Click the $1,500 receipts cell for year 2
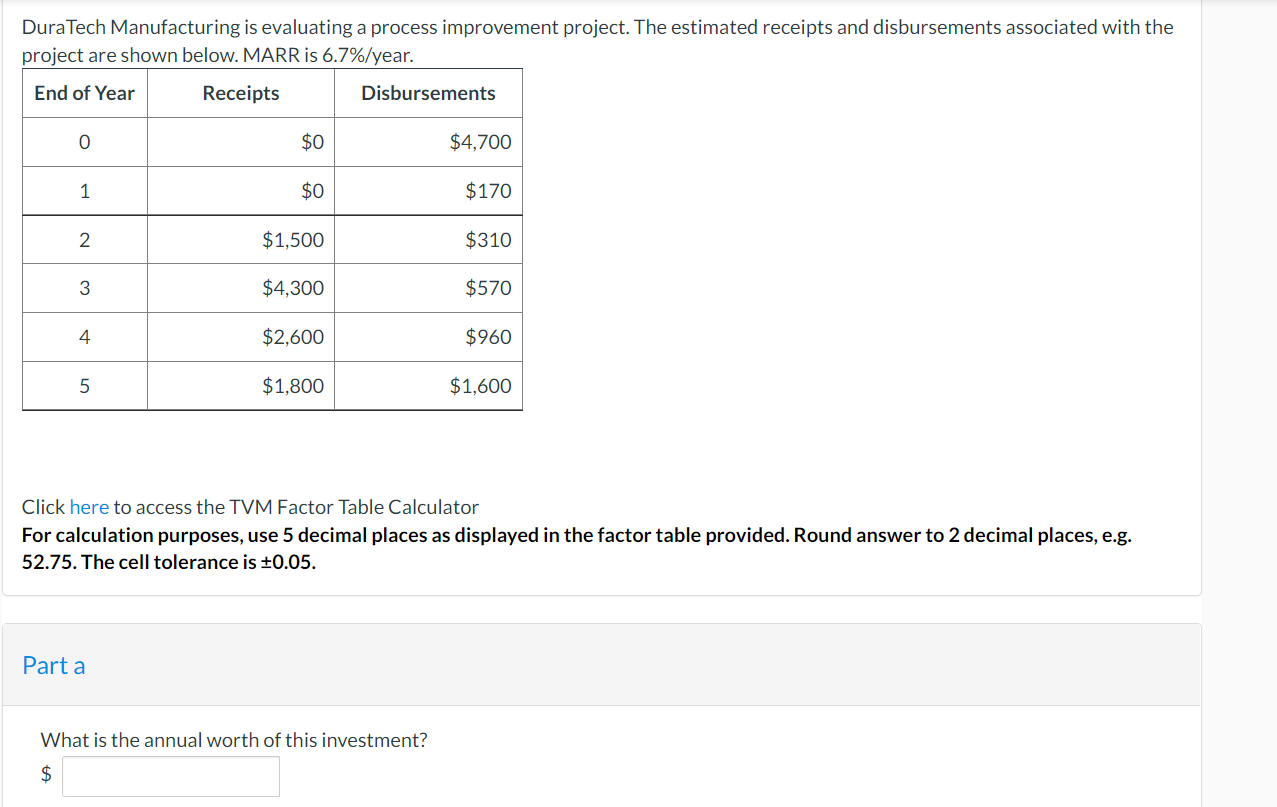Screen dimensions: 1277x807 [x=293, y=239]
